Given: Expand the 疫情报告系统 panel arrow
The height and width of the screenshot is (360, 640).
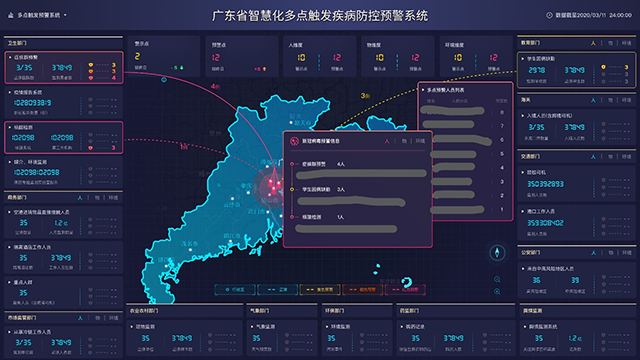Looking at the screenshot, I should [10, 92].
